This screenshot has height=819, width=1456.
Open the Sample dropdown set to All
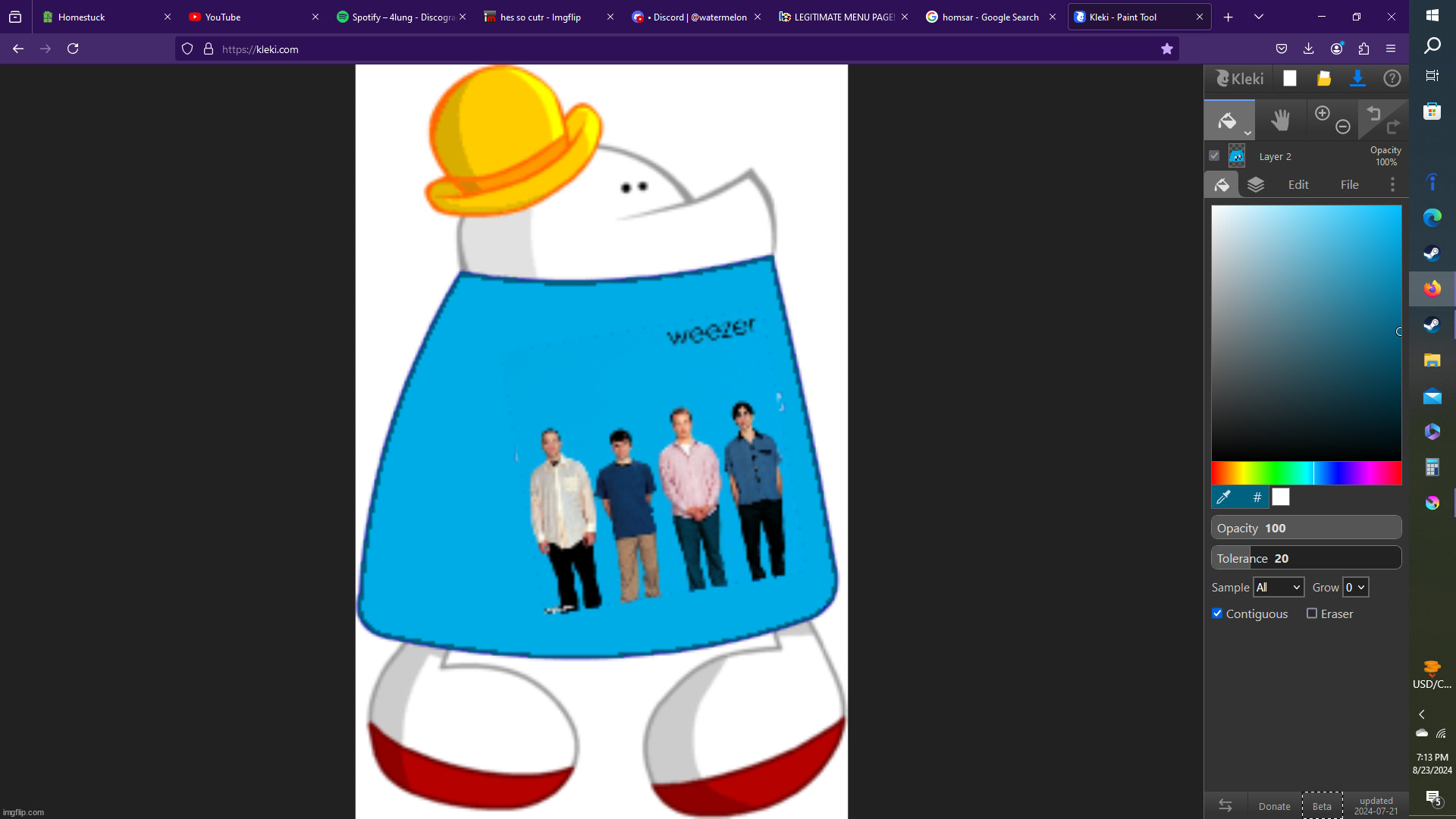point(1279,587)
